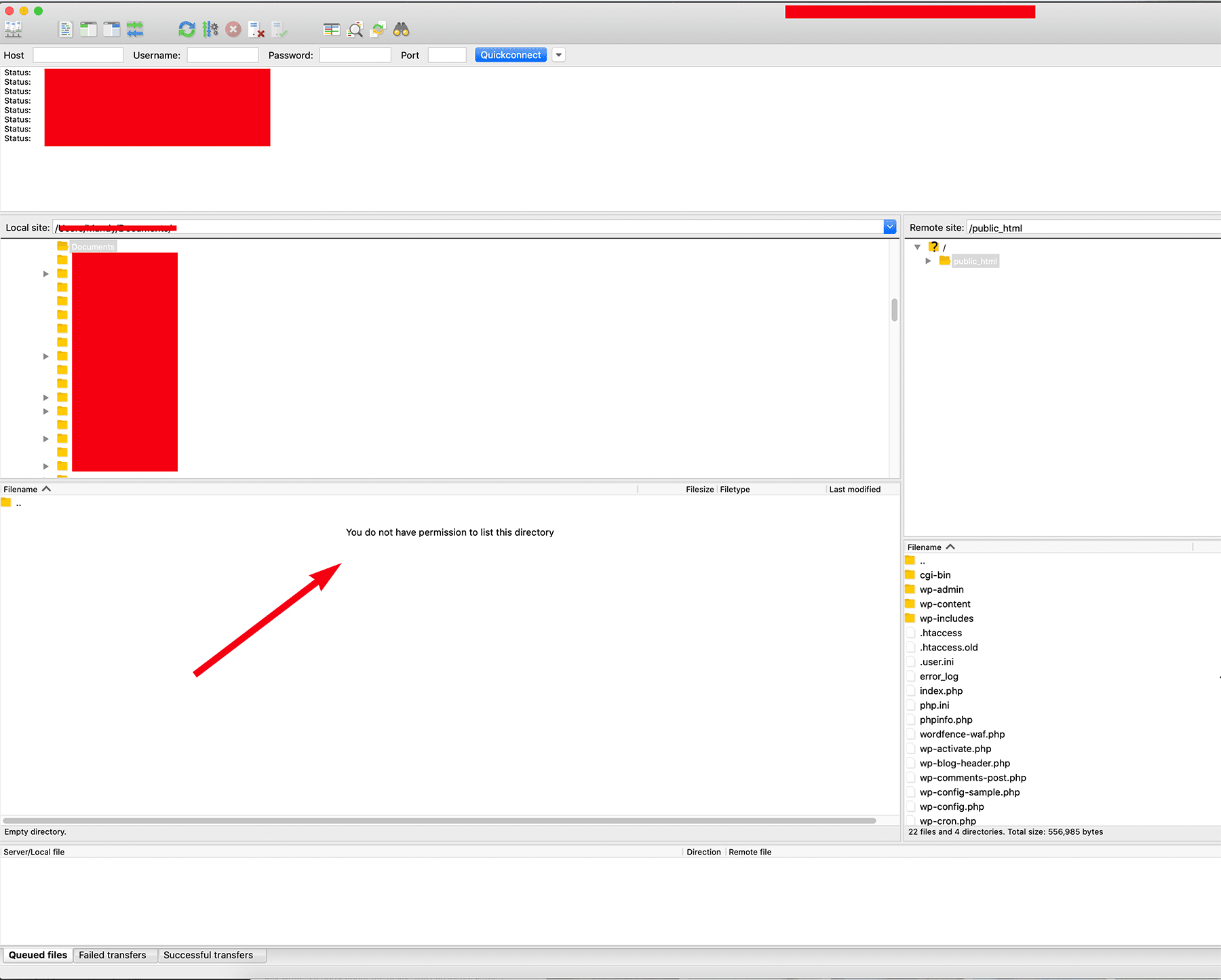The height and width of the screenshot is (980, 1221).
Task: Select the wp-blog-header.php file
Action: (x=965, y=763)
